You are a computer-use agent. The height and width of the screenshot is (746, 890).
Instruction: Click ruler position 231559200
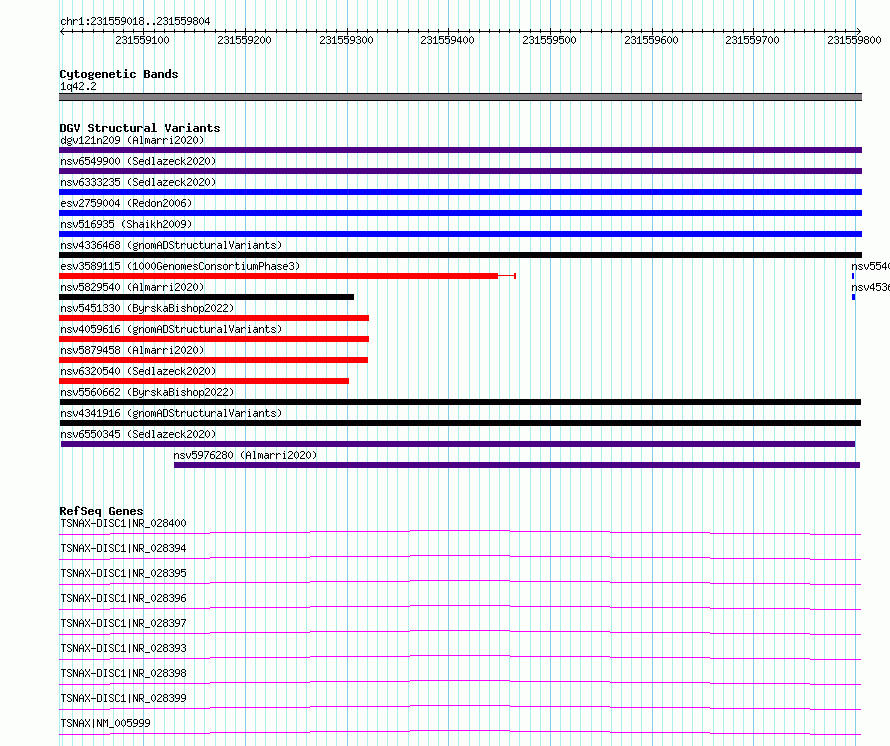245,40
